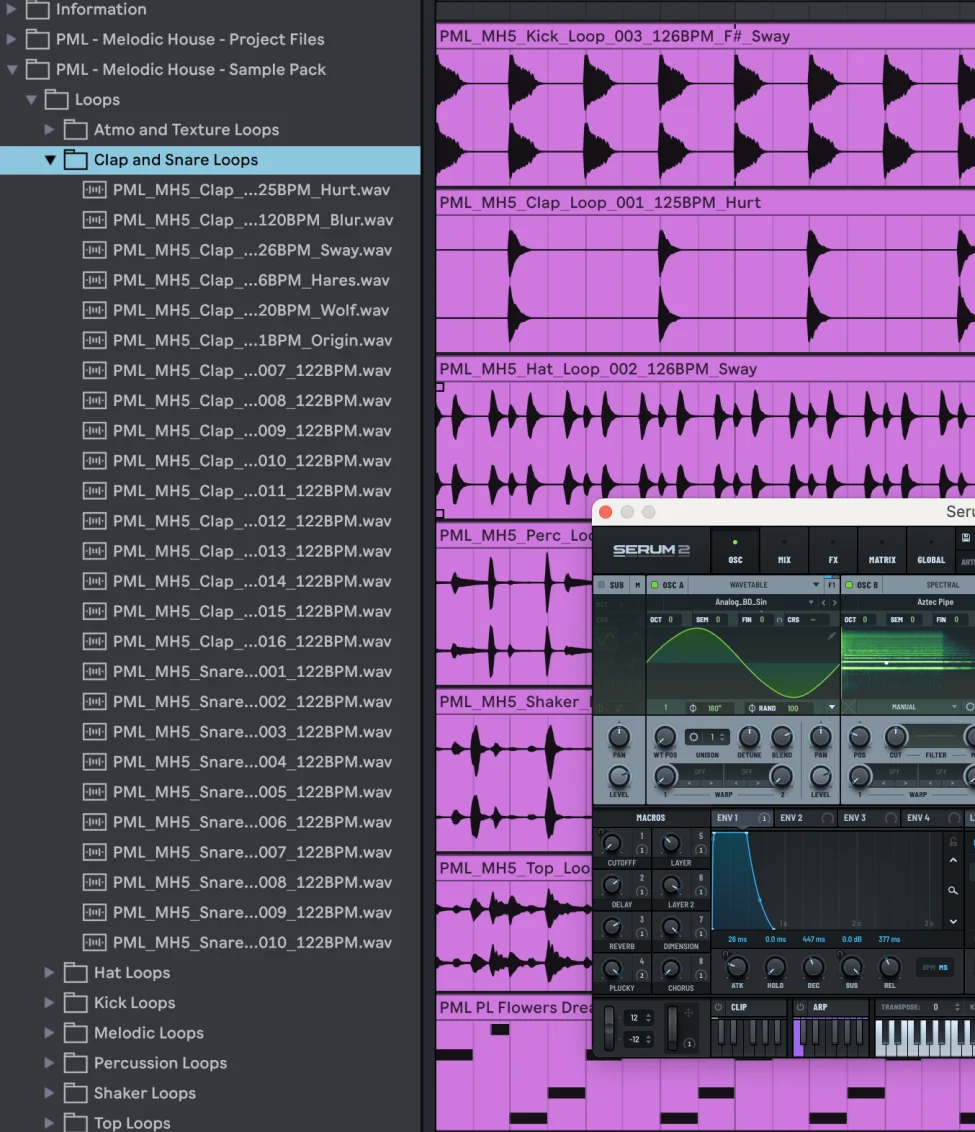The height and width of the screenshot is (1132, 975).
Task: Click the ENV 1 modulation count badge
Action: pos(764,818)
